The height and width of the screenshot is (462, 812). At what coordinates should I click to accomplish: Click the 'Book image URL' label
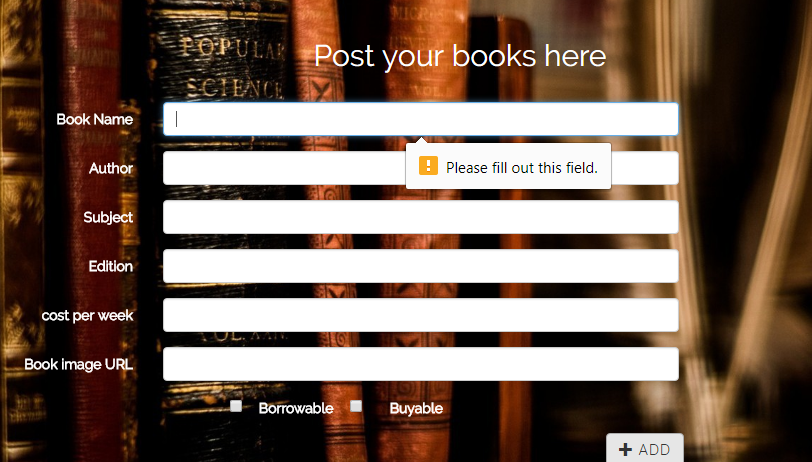pos(79,364)
